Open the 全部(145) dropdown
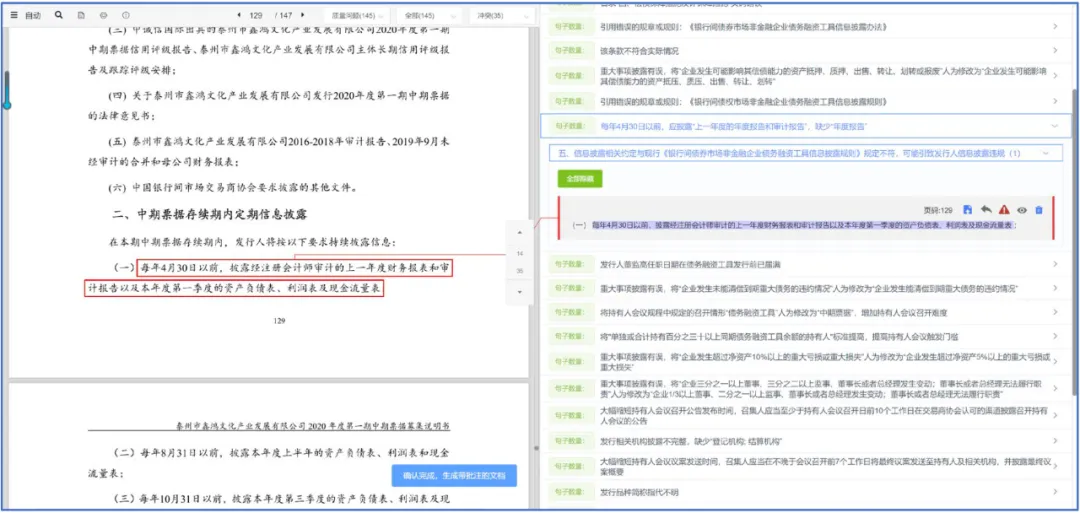 [429, 15]
